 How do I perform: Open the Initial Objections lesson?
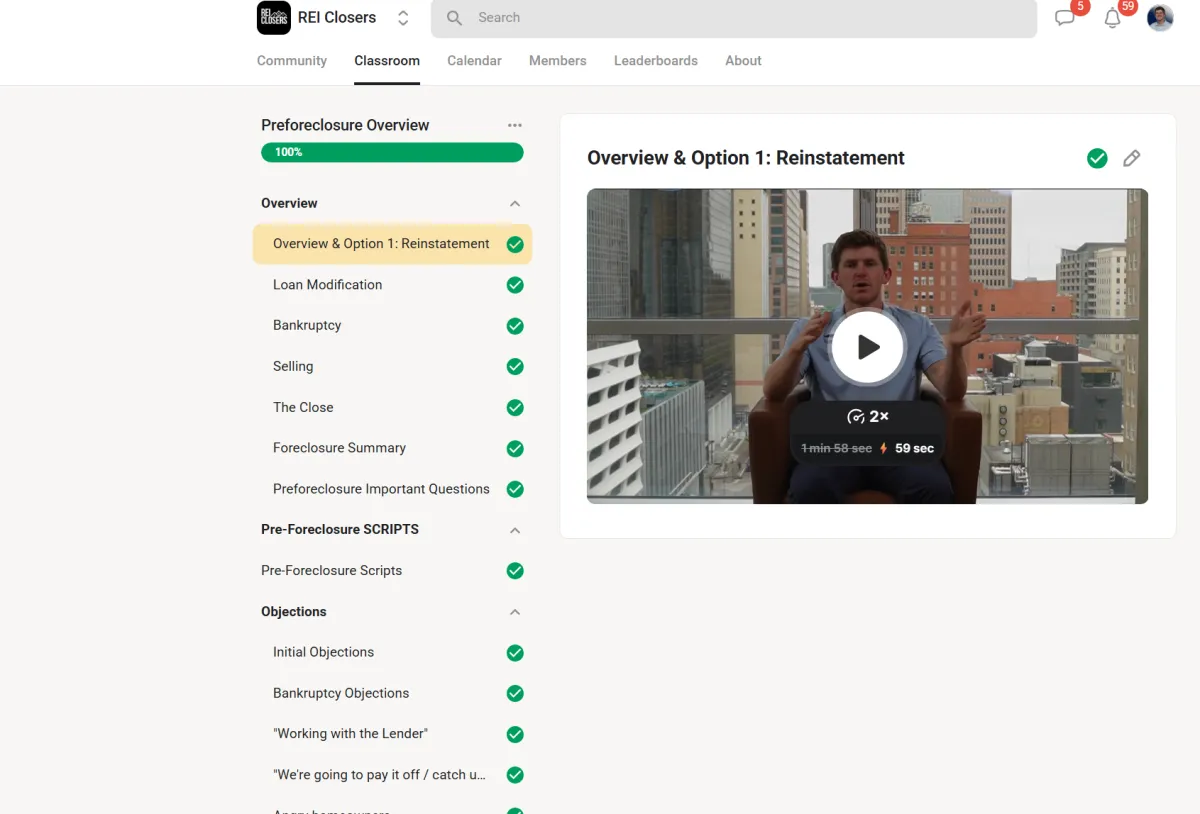coord(323,652)
